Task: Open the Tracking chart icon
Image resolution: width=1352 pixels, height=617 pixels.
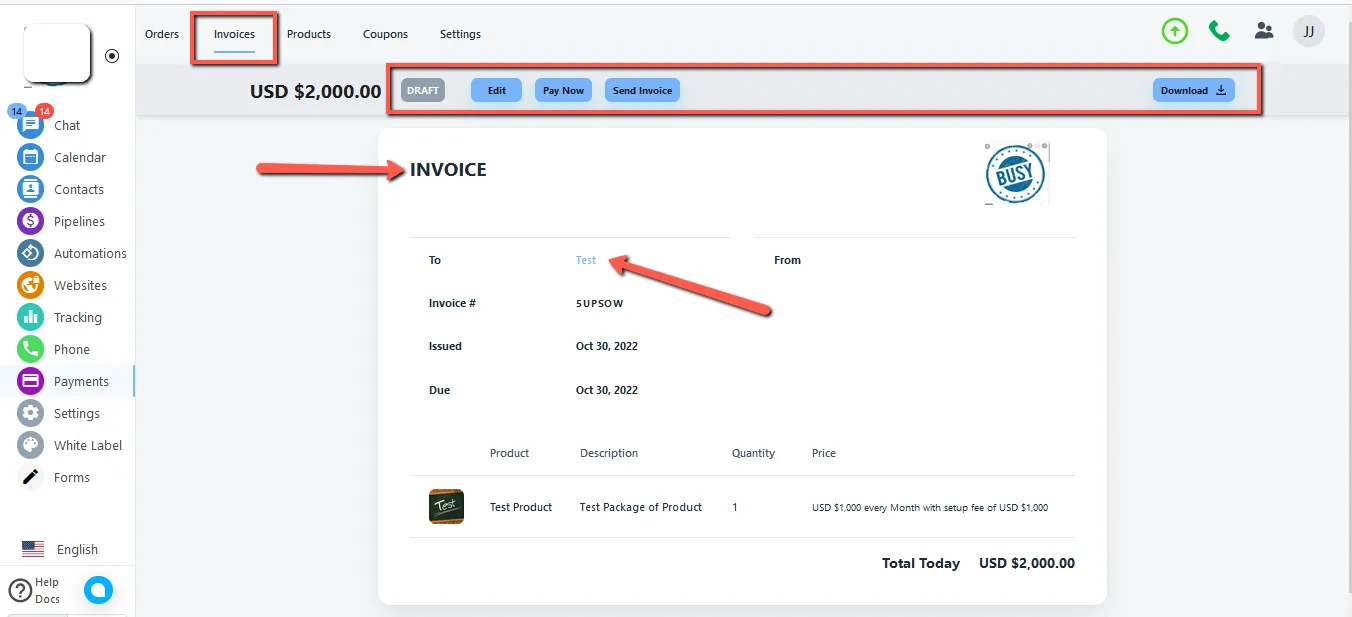Action: pos(31,317)
